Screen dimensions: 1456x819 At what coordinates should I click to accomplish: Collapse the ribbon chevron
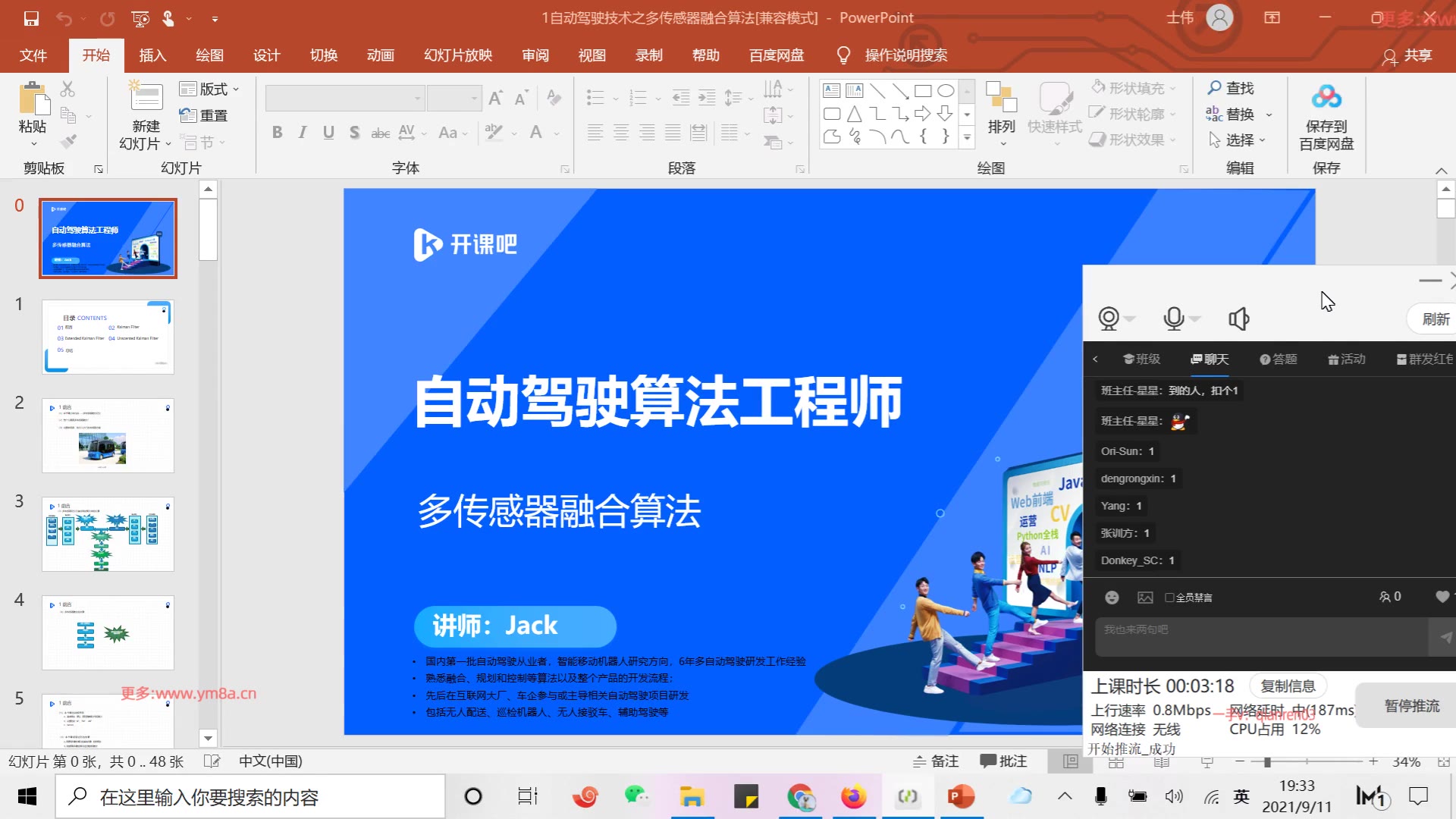(1441, 170)
